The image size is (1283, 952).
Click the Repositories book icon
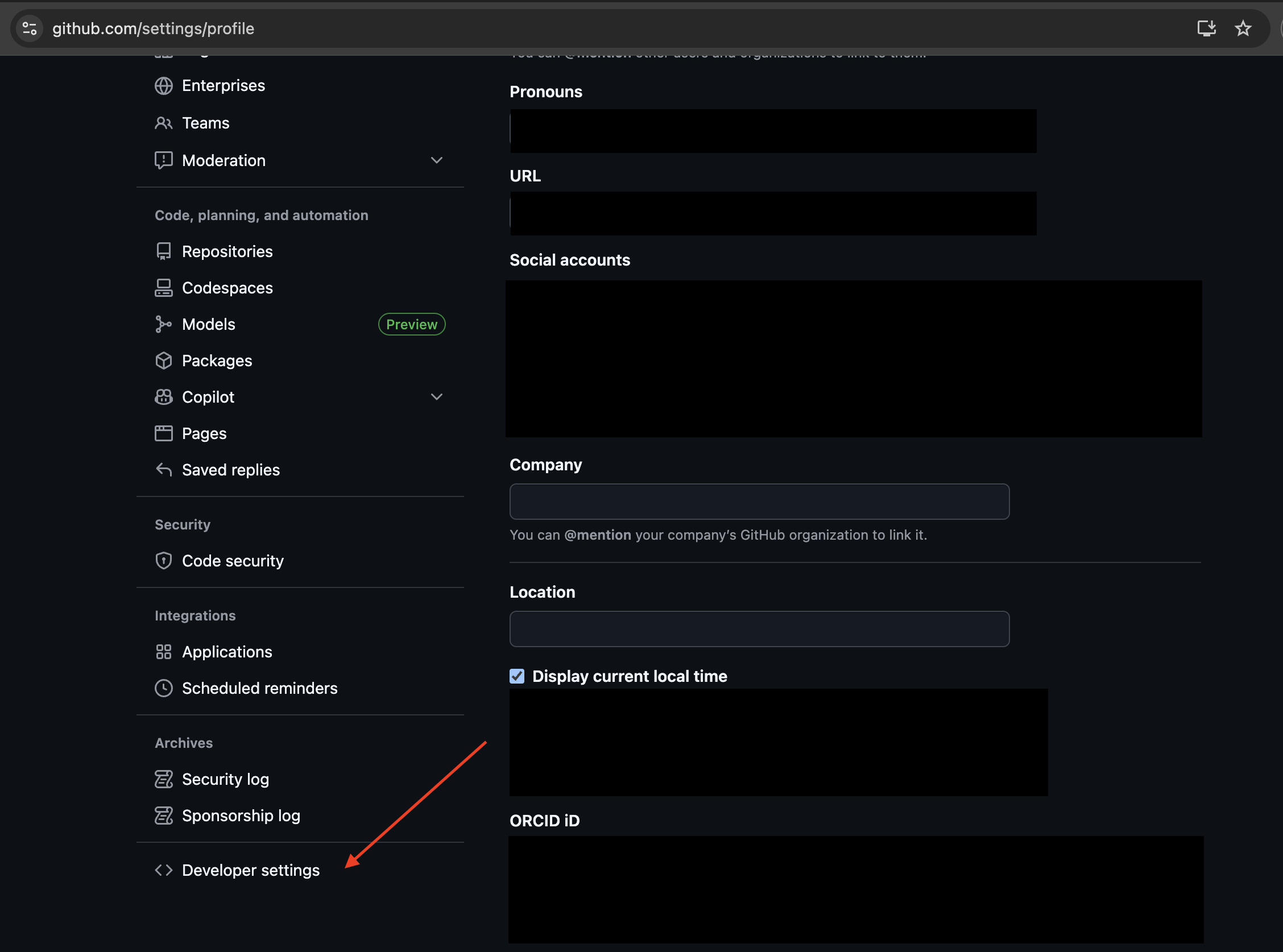[164, 251]
